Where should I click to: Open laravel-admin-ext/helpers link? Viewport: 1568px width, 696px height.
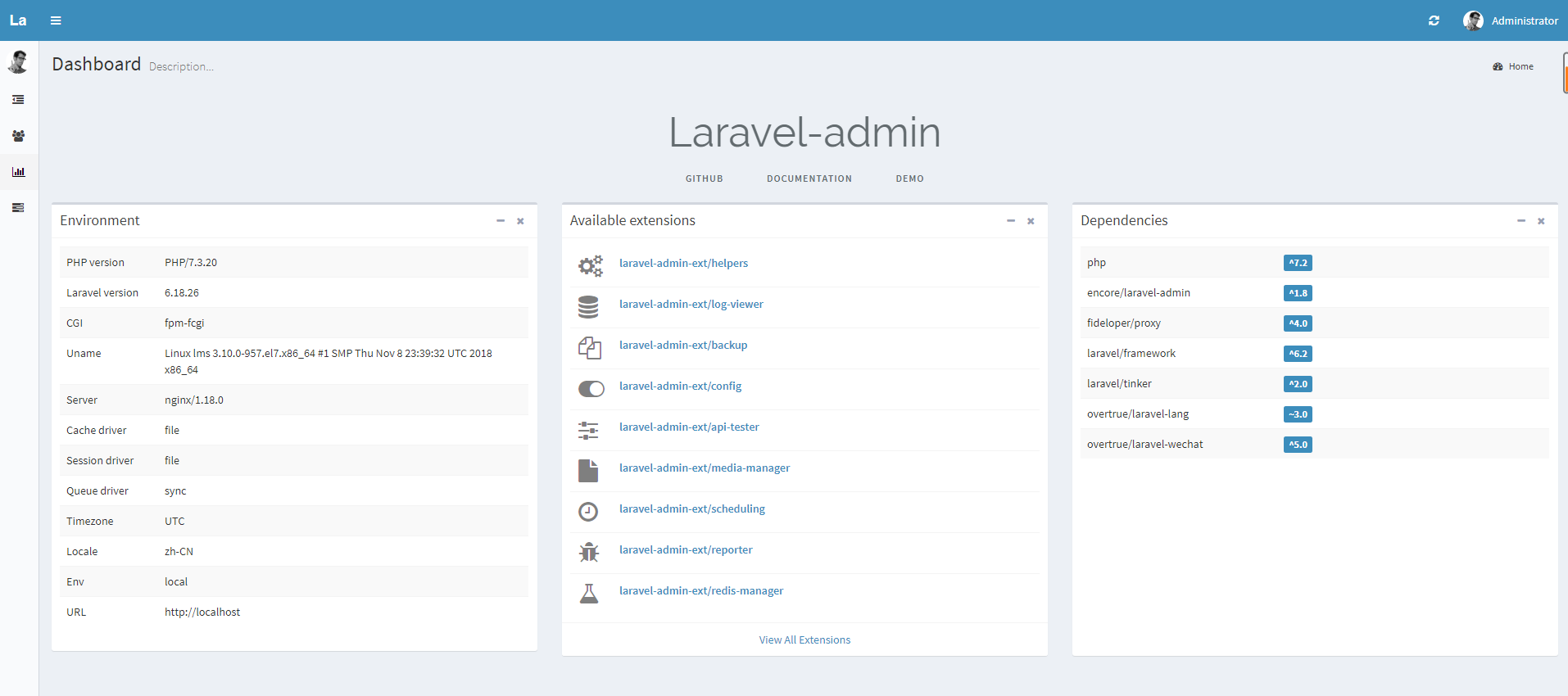(683, 263)
